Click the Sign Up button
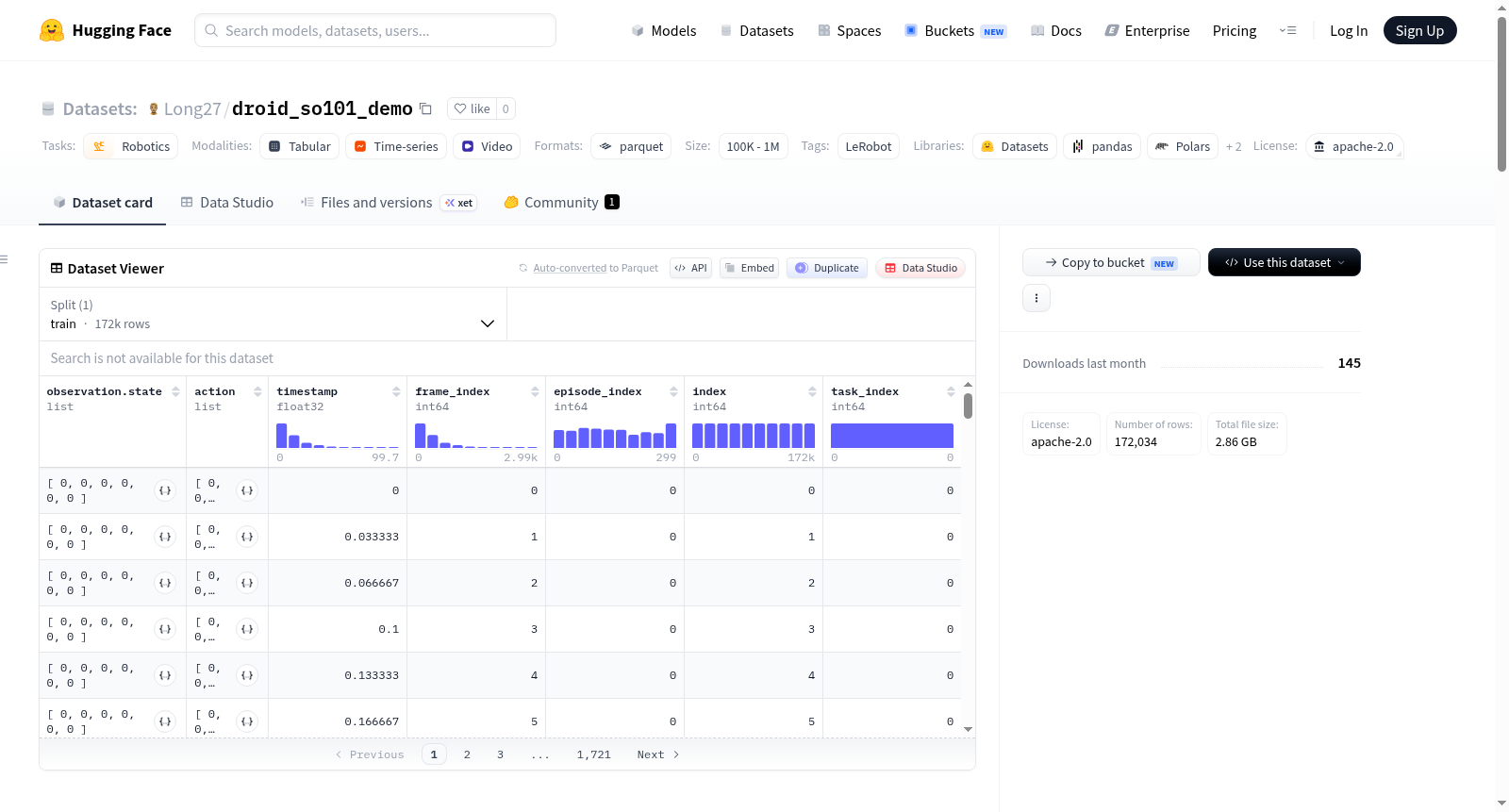The image size is (1509, 812). click(x=1419, y=30)
